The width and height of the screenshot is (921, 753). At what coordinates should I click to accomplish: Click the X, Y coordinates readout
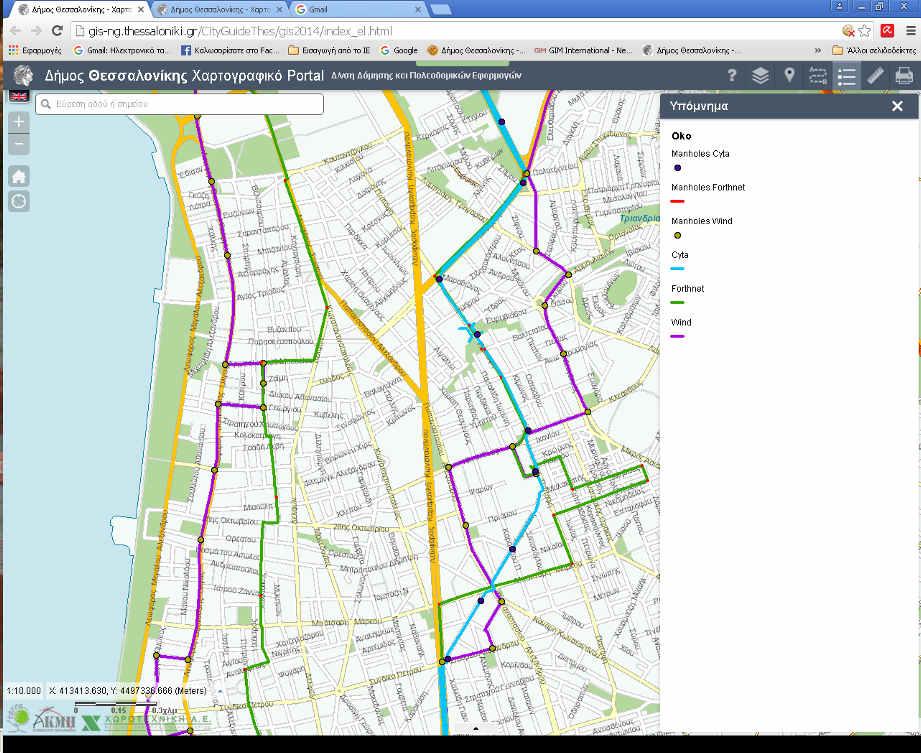[128, 691]
